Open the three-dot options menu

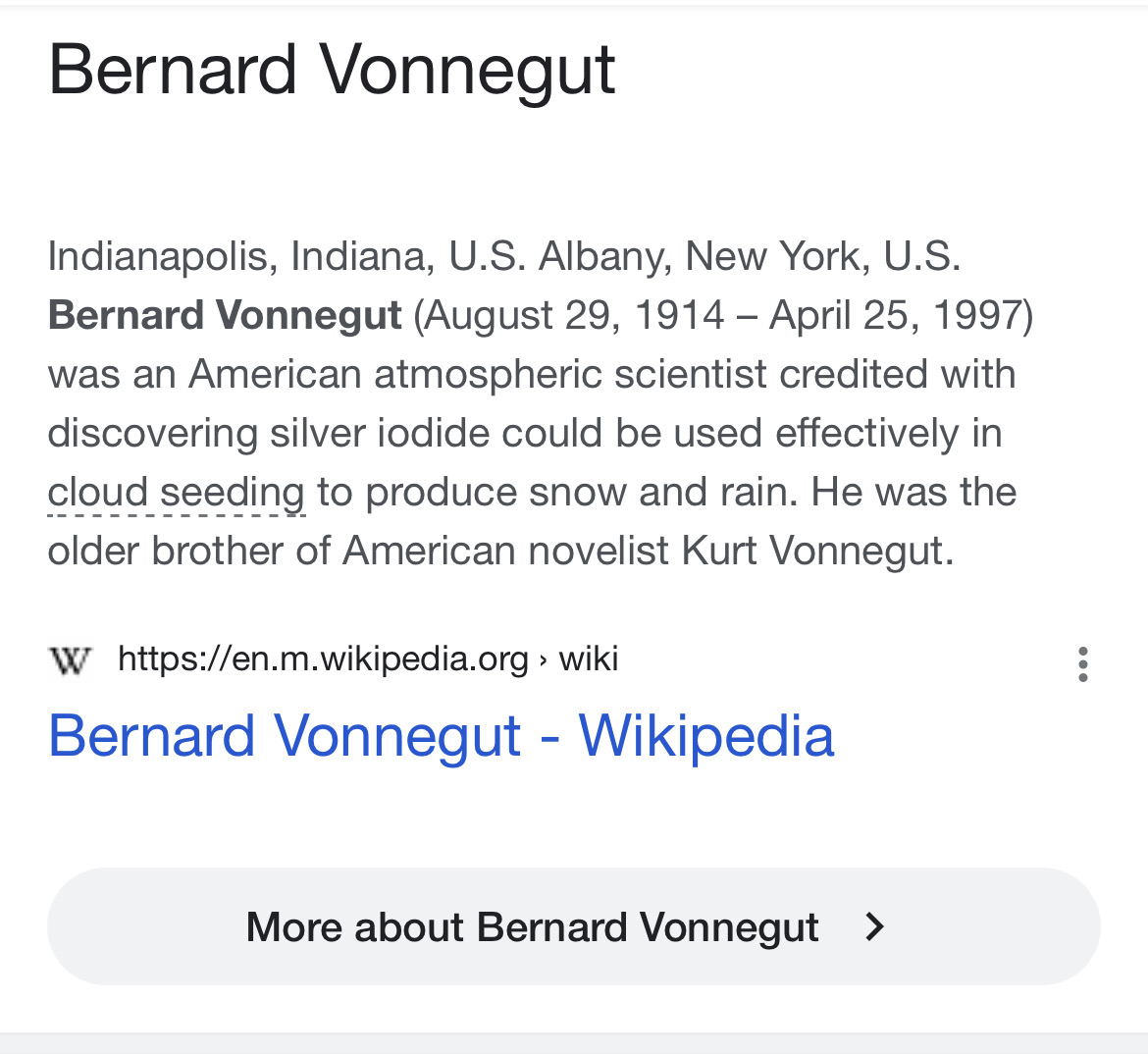click(1082, 664)
